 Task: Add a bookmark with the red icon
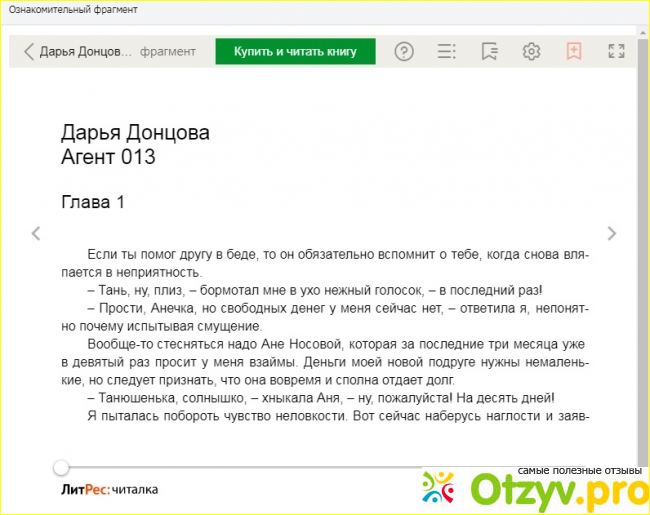click(x=574, y=52)
